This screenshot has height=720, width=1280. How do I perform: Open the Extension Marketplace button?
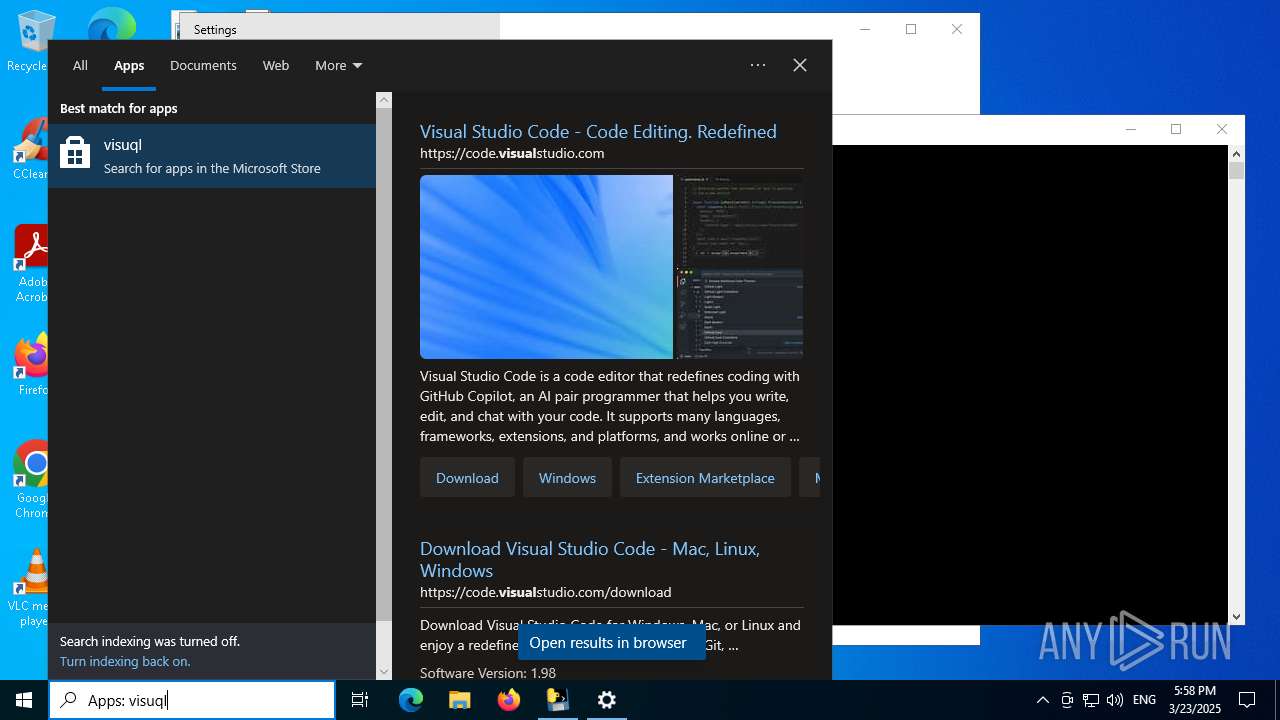(705, 478)
